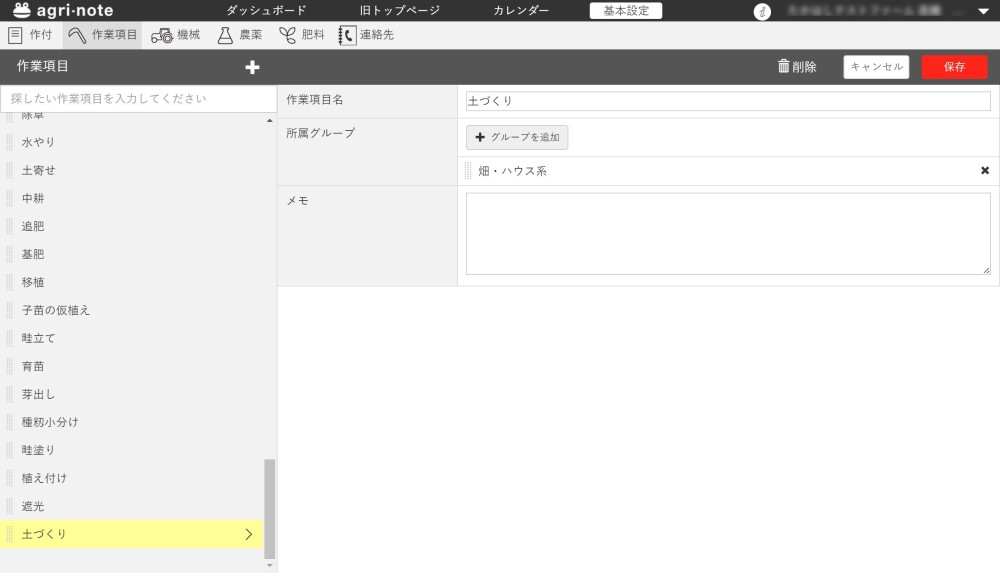Image resolution: width=1000 pixels, height=573 pixels.
Task: Click the plus icon to add work item
Action: [x=252, y=67]
